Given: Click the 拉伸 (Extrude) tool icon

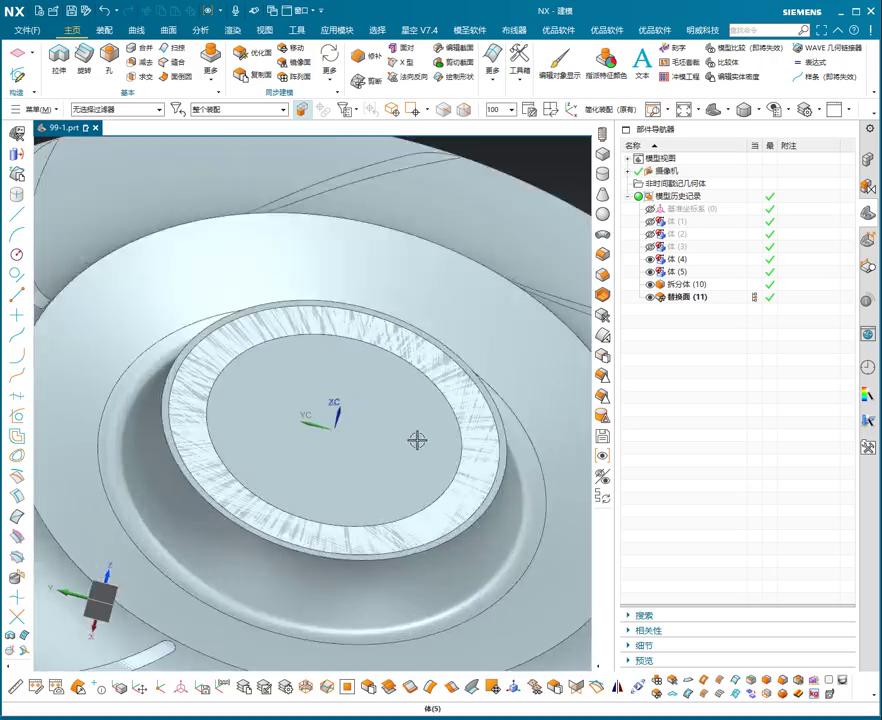Looking at the screenshot, I should (59, 55).
